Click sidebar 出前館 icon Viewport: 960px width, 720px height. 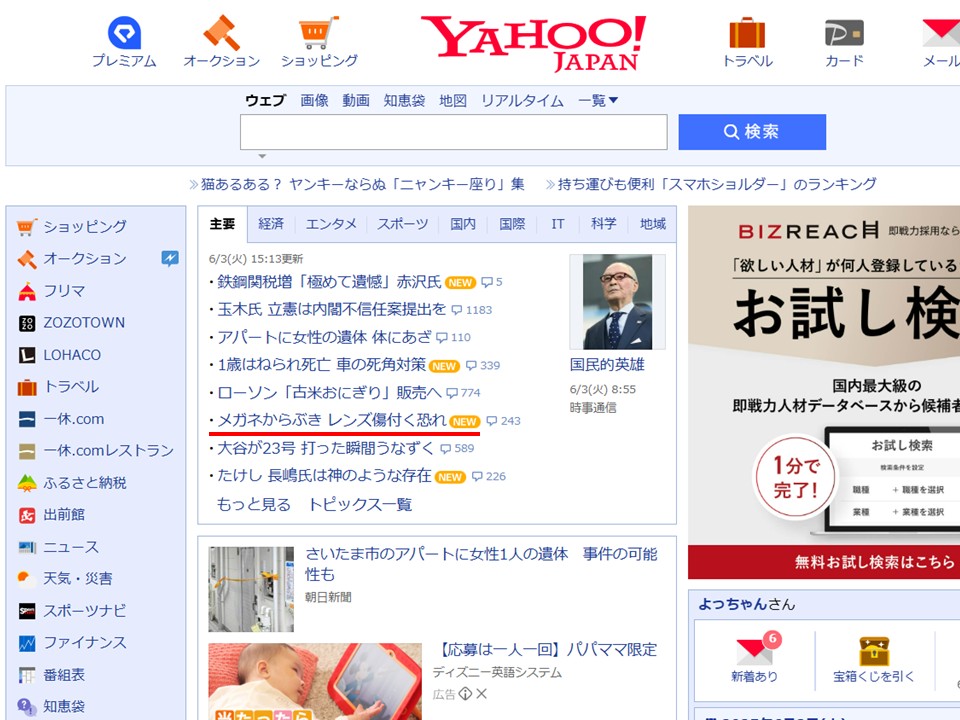pyautogui.click(x=27, y=516)
